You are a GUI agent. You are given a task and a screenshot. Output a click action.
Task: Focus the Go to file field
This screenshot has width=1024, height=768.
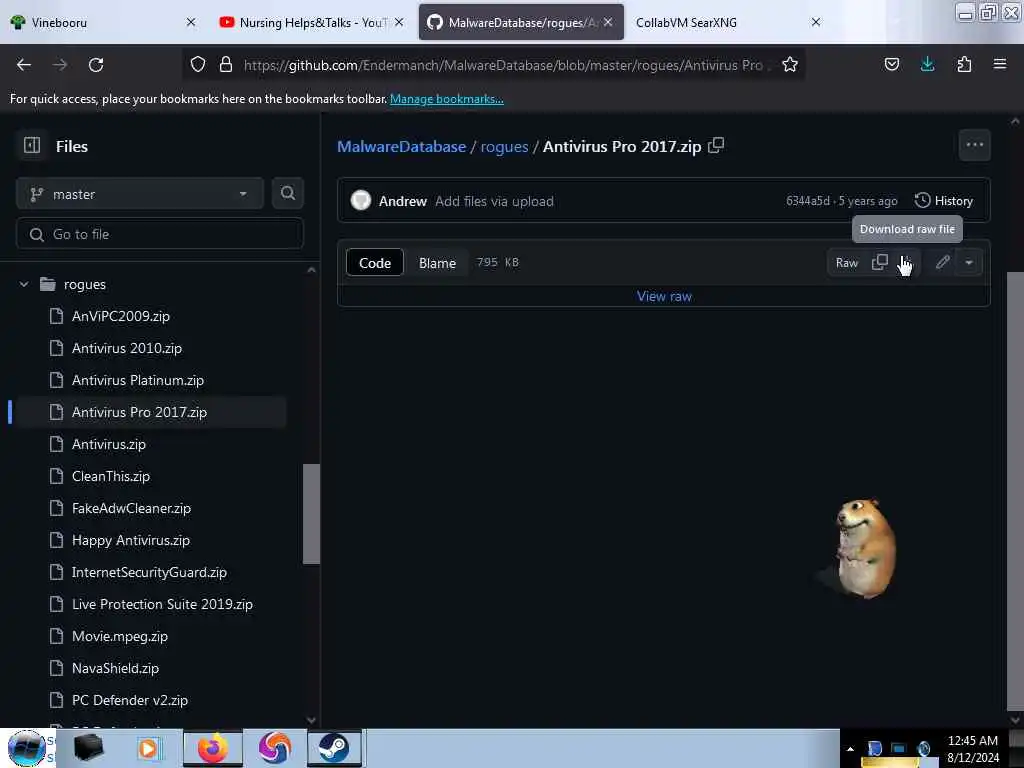pyautogui.click(x=160, y=234)
